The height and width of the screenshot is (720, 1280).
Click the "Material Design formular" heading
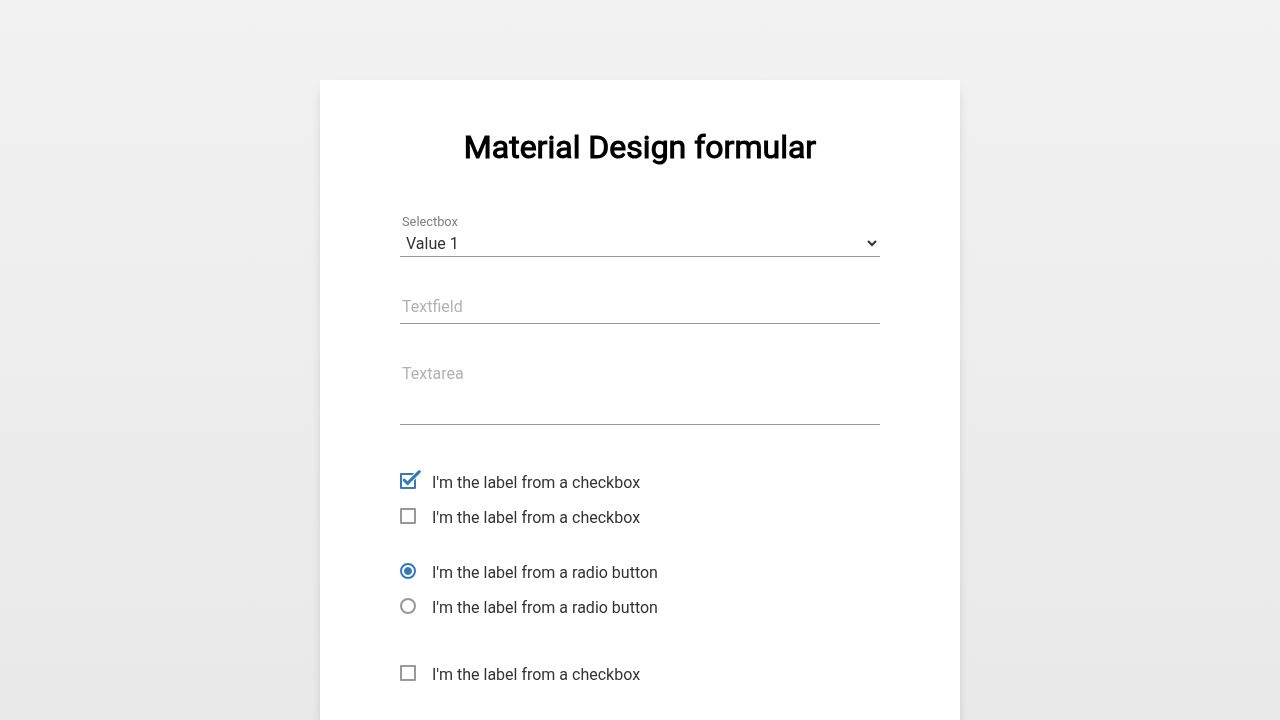pyautogui.click(x=639, y=147)
